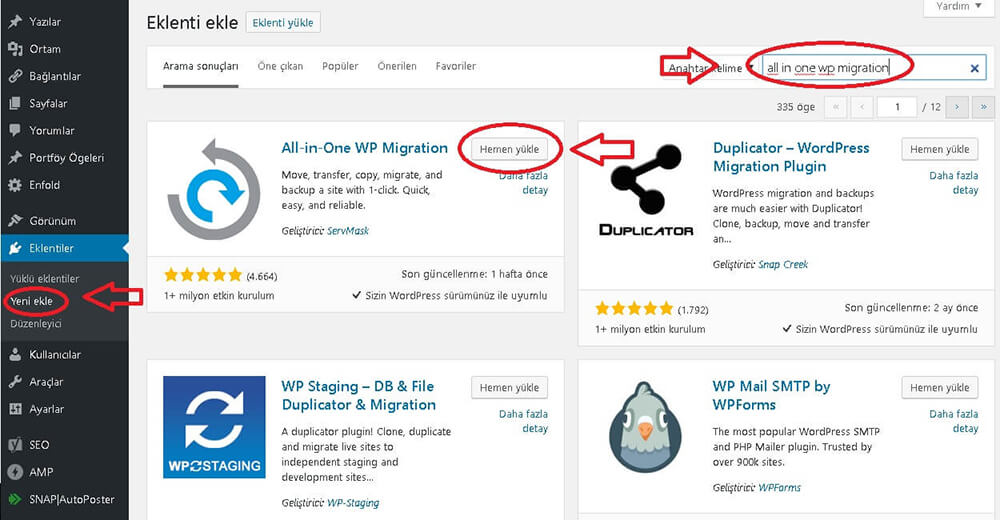Click the Ortam media icon

[15, 49]
